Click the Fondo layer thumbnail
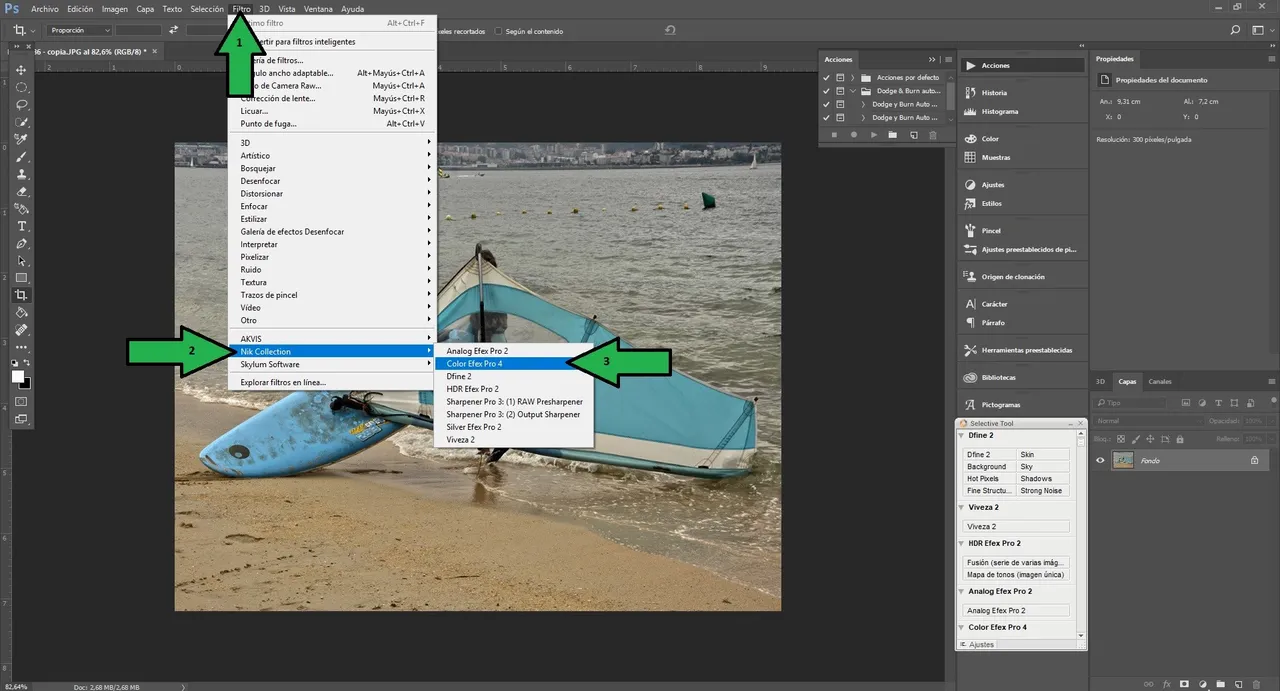1280x691 pixels. 1123,460
